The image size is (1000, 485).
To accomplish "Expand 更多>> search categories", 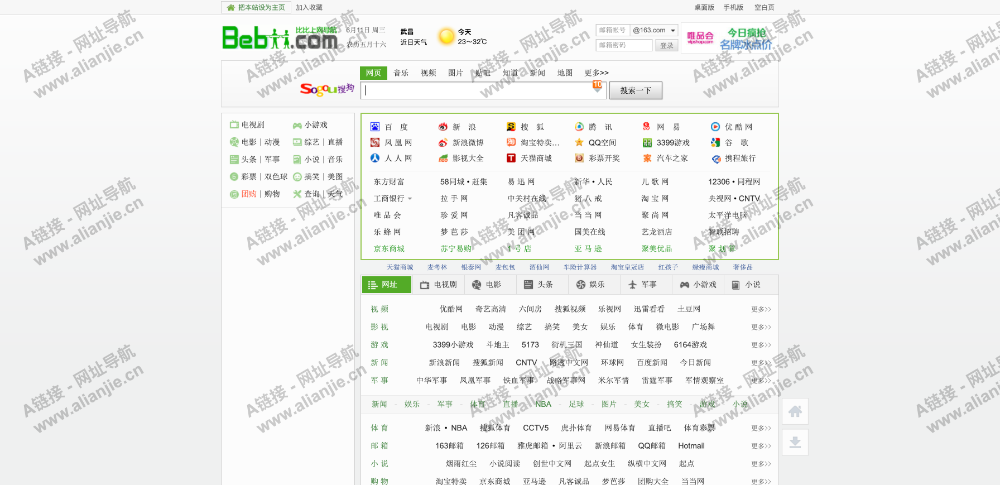I will 596,73.
